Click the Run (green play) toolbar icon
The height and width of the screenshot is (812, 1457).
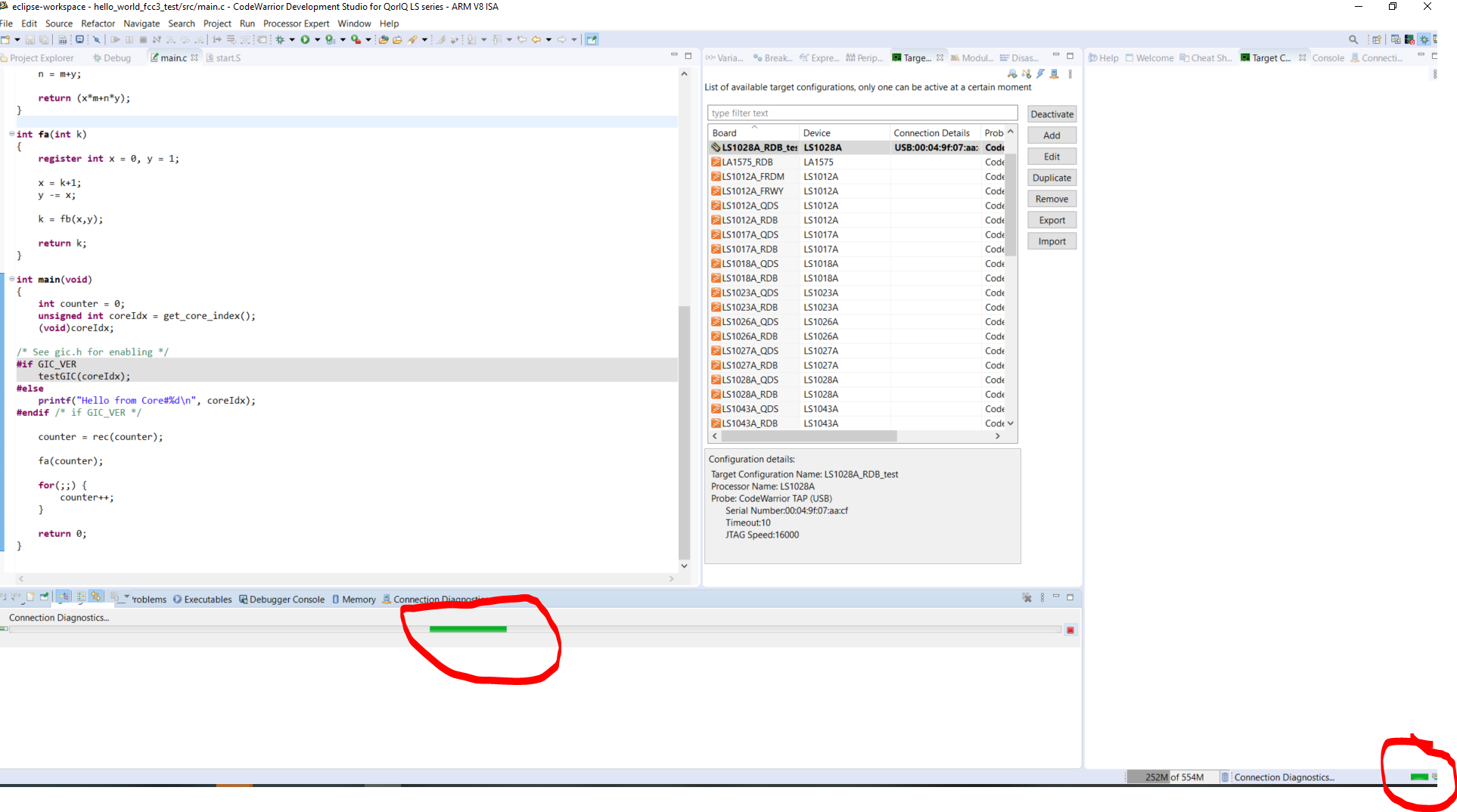click(304, 39)
